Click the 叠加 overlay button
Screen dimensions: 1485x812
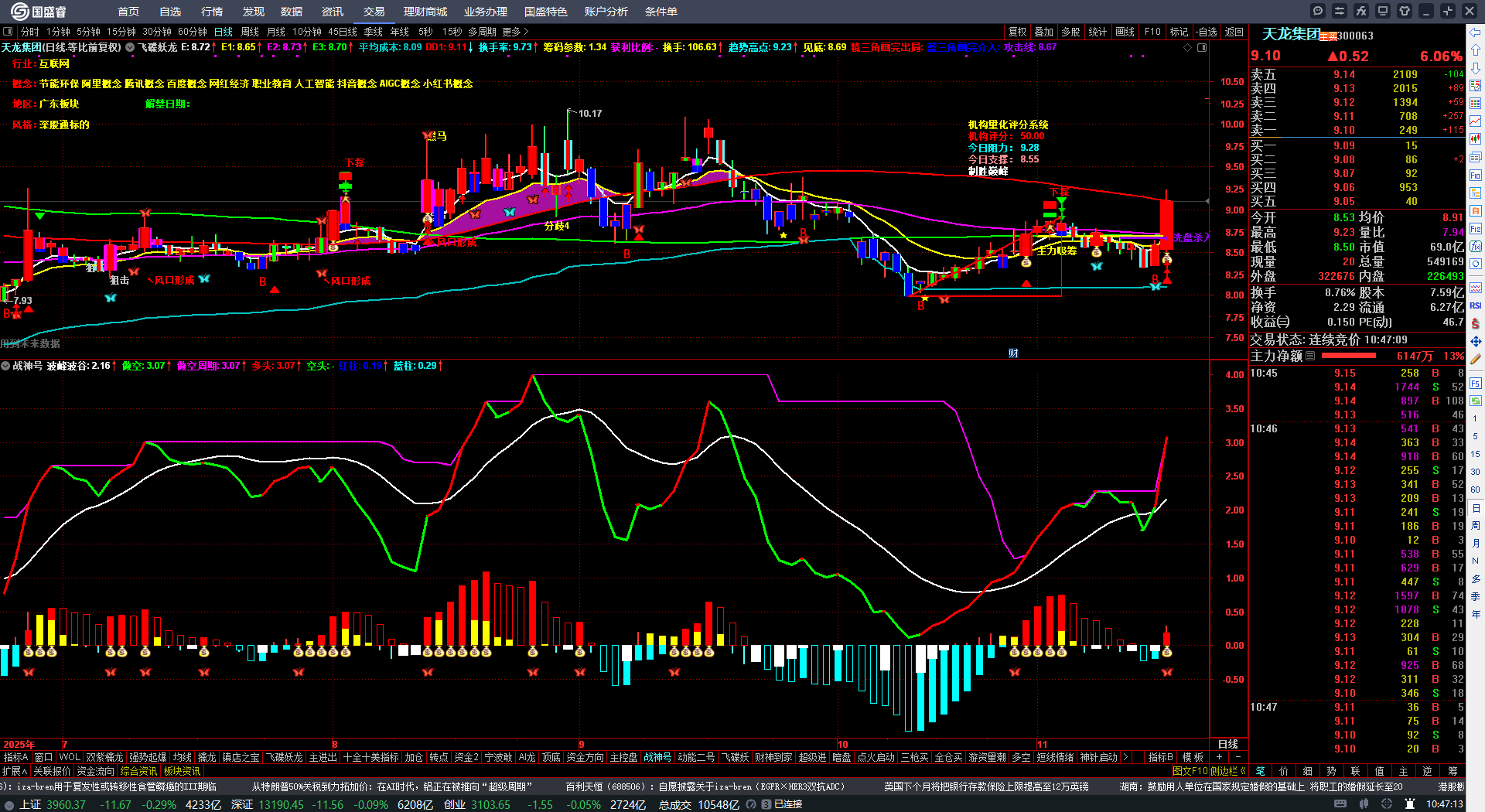click(x=1044, y=32)
